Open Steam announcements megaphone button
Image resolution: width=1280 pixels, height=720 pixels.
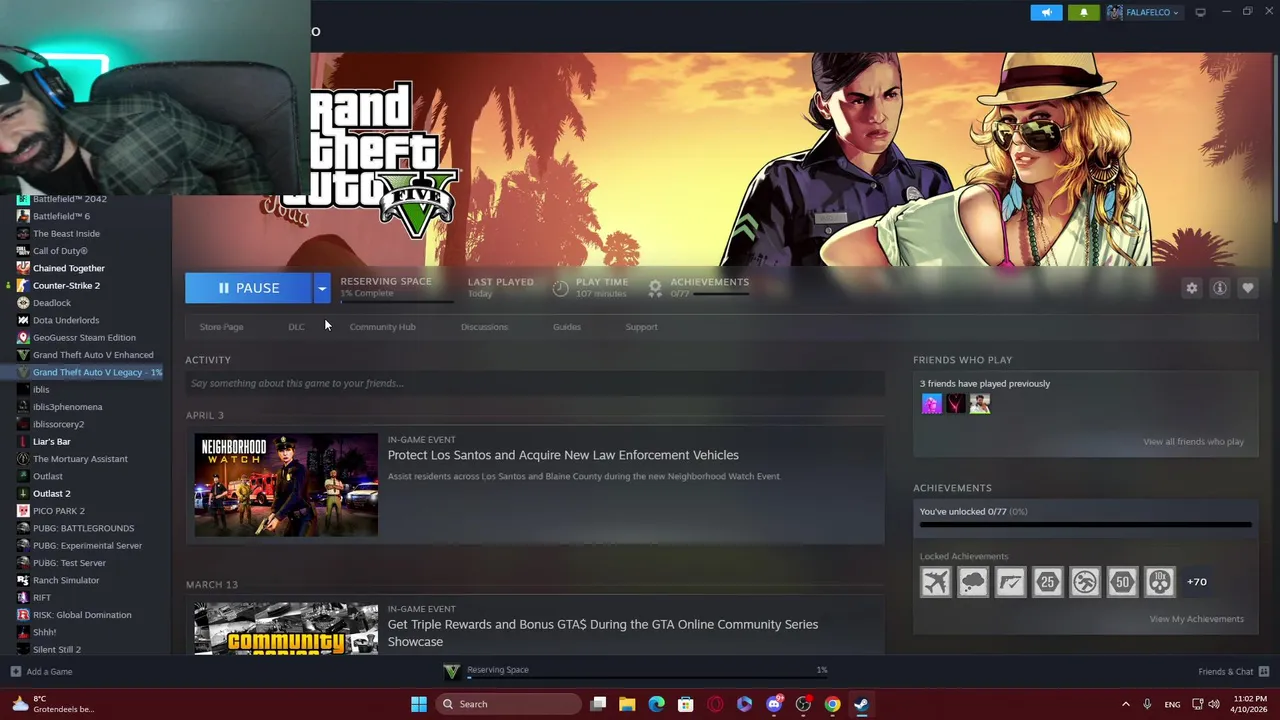click(1046, 13)
